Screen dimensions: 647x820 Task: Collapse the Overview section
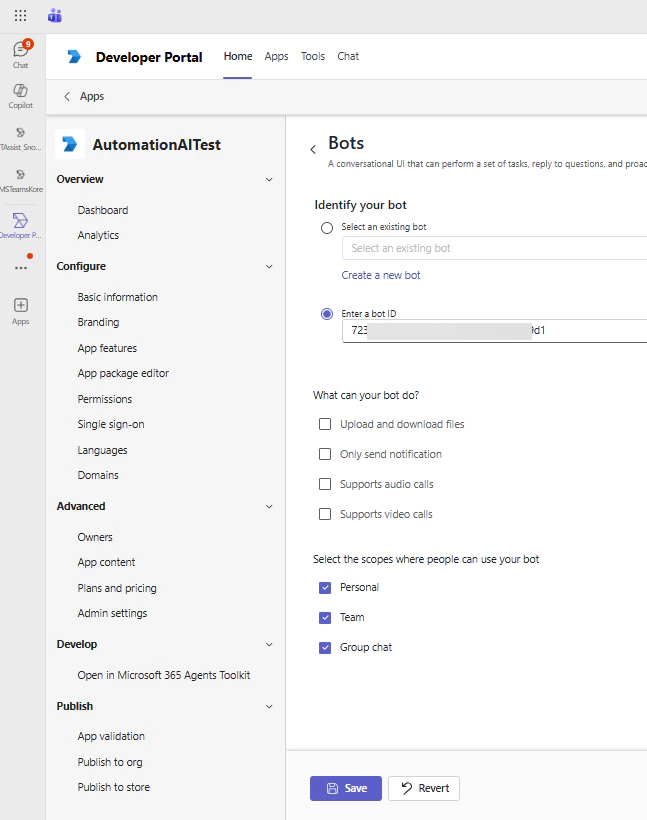(268, 179)
